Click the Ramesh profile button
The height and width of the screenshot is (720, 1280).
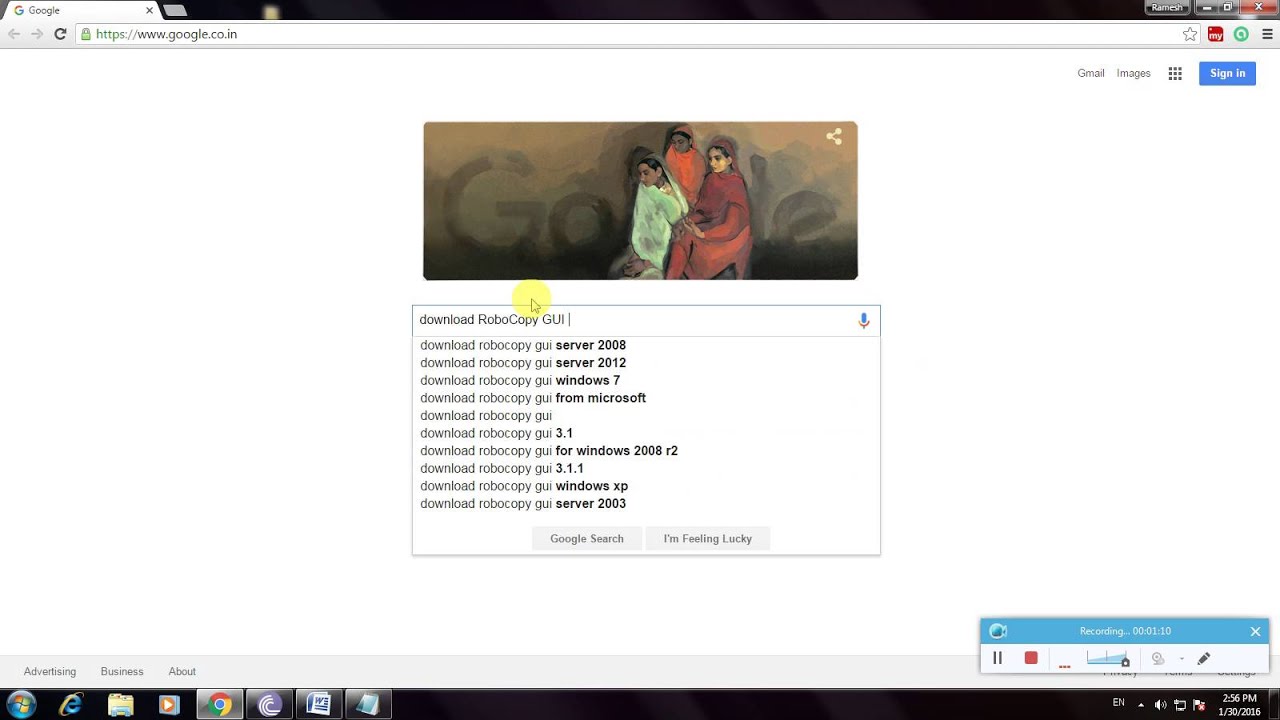tap(1167, 7)
